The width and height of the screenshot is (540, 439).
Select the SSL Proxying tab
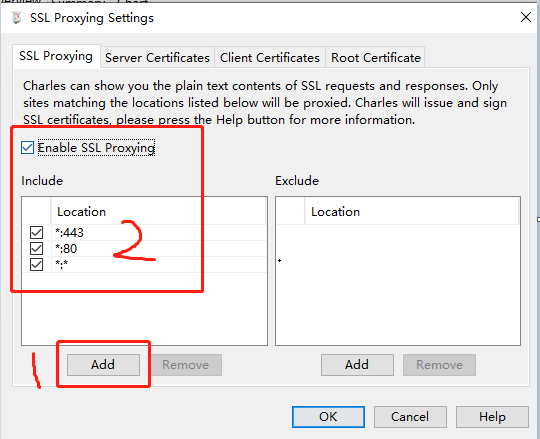click(56, 56)
